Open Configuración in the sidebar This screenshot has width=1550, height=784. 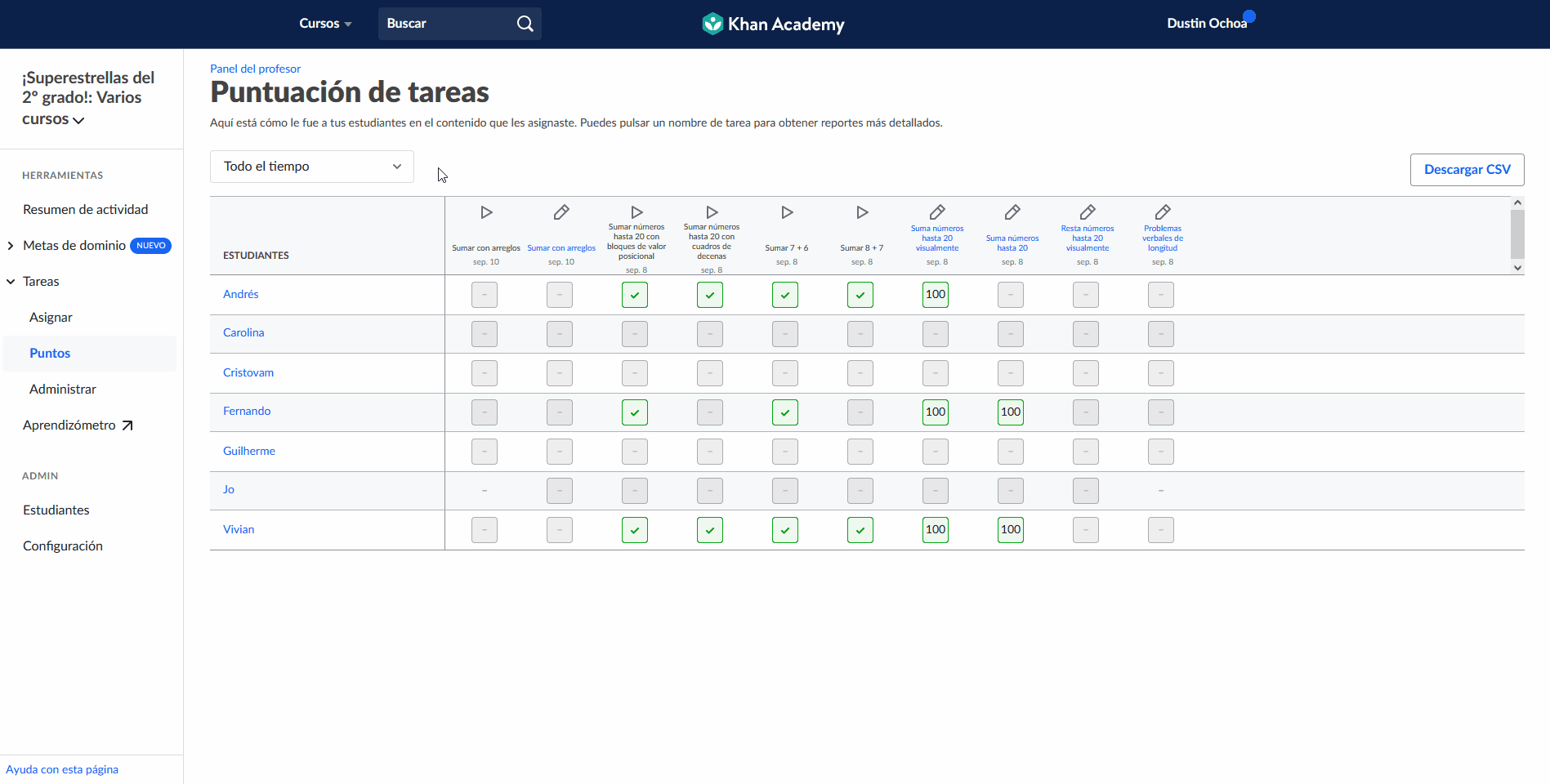[x=63, y=546]
